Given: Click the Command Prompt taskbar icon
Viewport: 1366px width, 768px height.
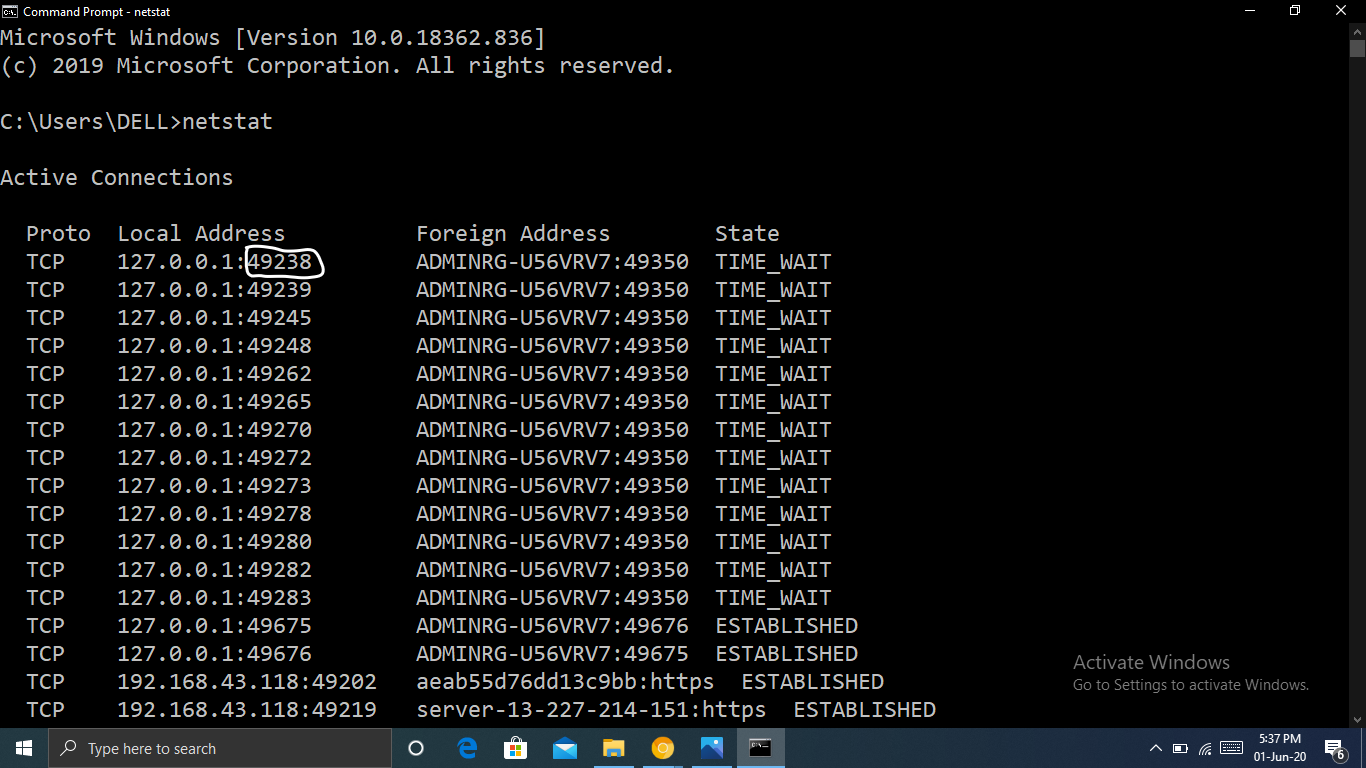Looking at the screenshot, I should [x=761, y=748].
